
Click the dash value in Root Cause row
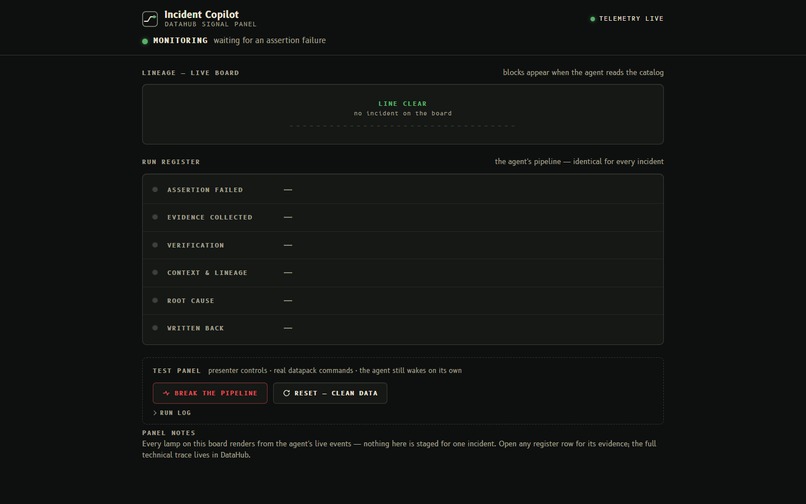point(288,300)
